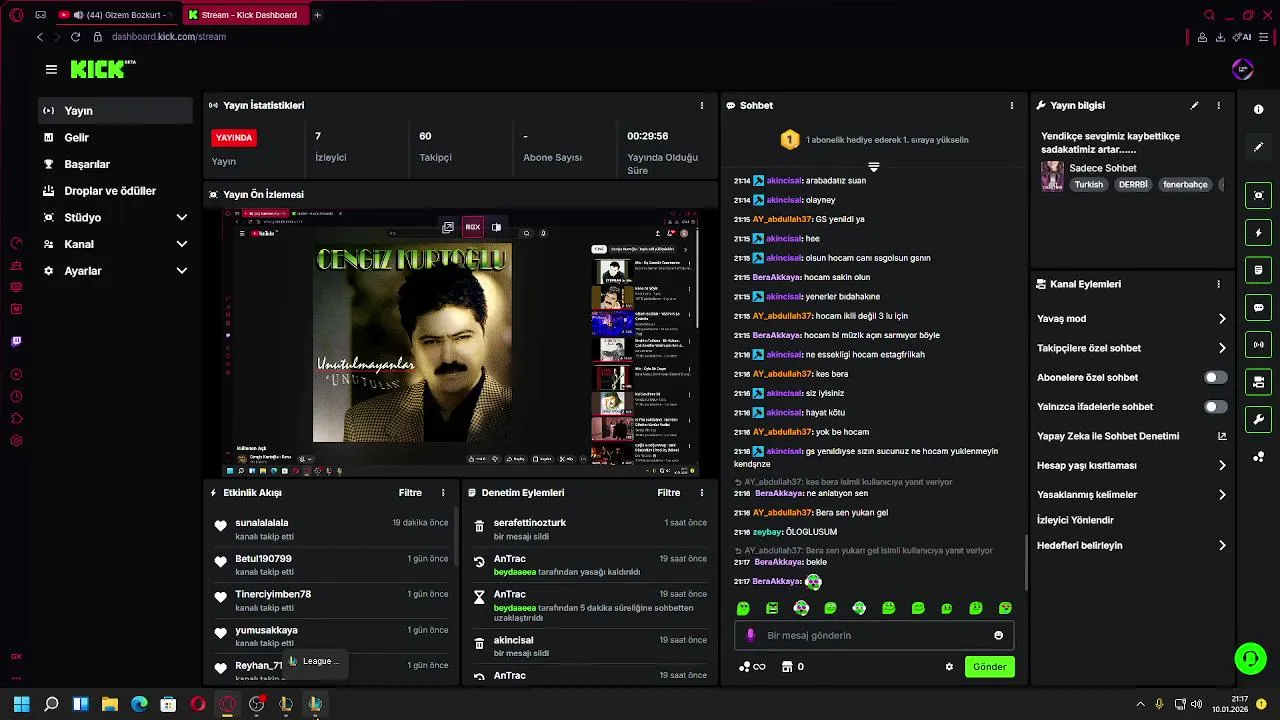Screen dimensions: 1280x720
Task: Reload the page with the refresh icon
Action: (75, 37)
